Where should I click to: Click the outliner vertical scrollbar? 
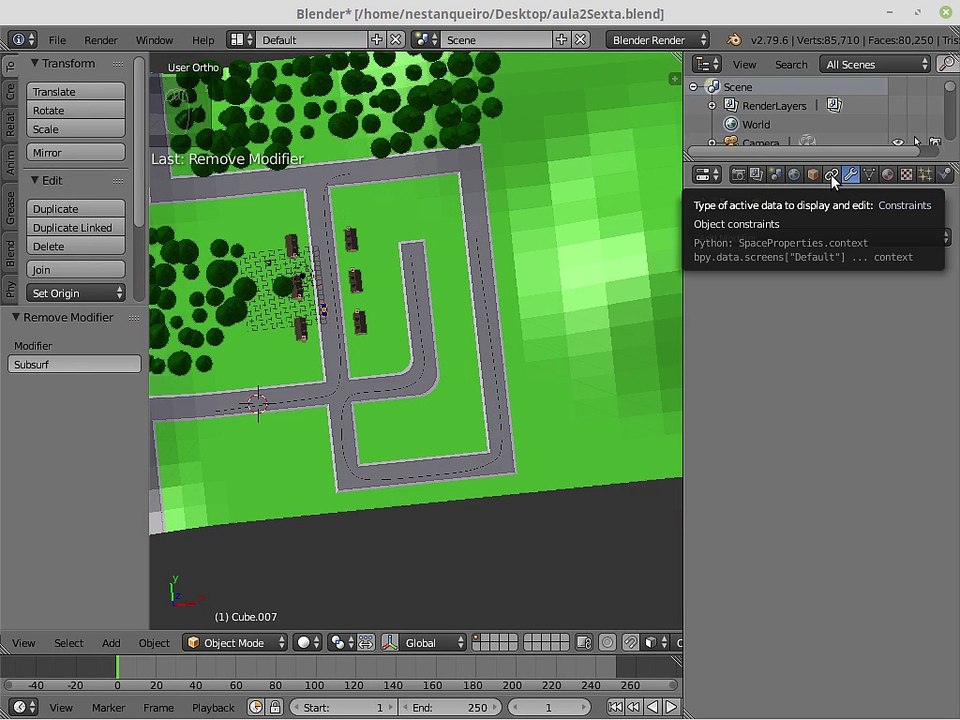click(950, 109)
